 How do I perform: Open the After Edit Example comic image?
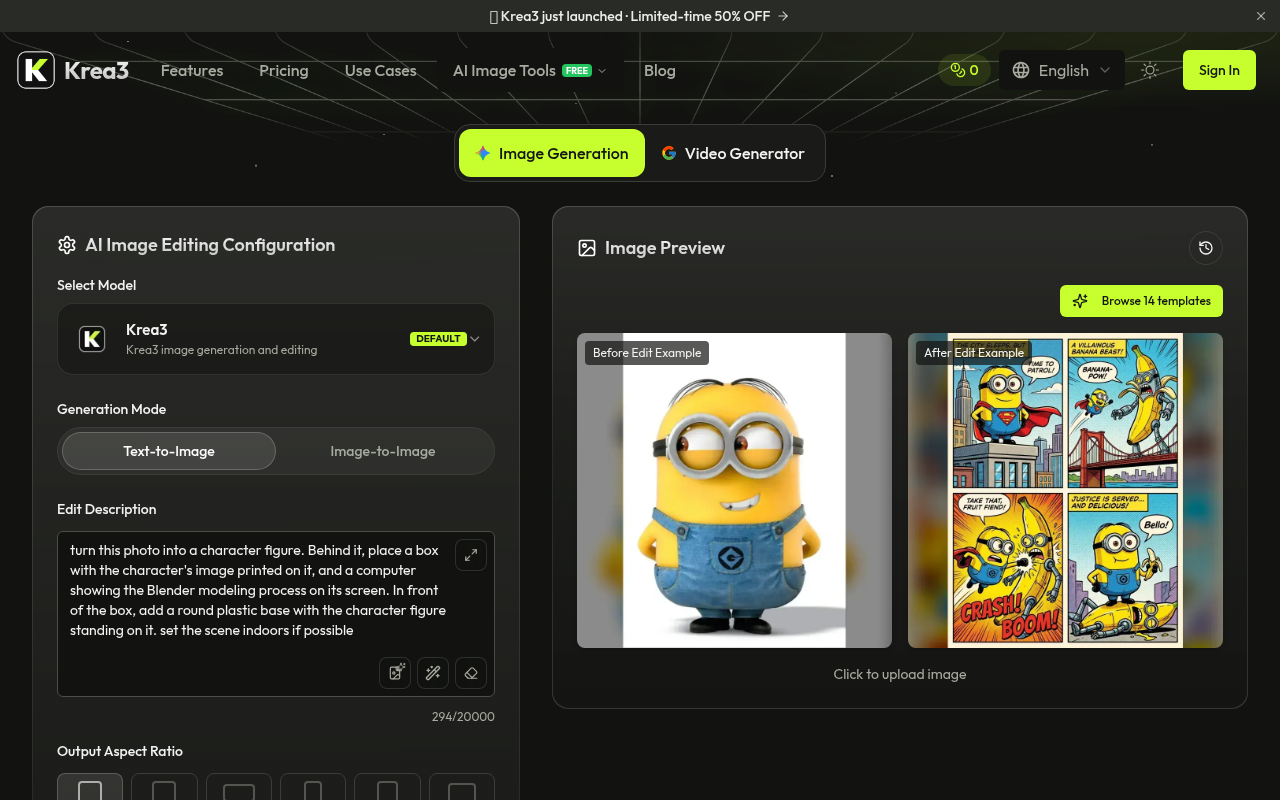[1065, 490]
